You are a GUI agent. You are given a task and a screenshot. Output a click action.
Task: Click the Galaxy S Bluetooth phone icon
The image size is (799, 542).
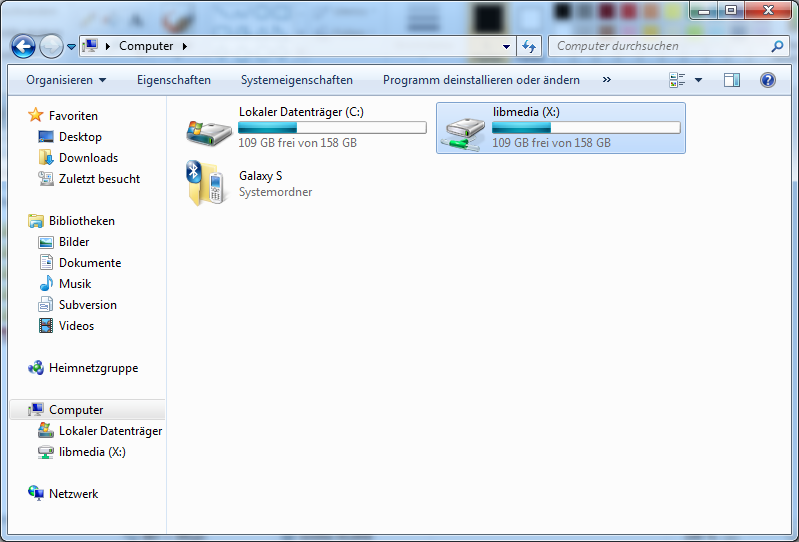pyautogui.click(x=207, y=183)
